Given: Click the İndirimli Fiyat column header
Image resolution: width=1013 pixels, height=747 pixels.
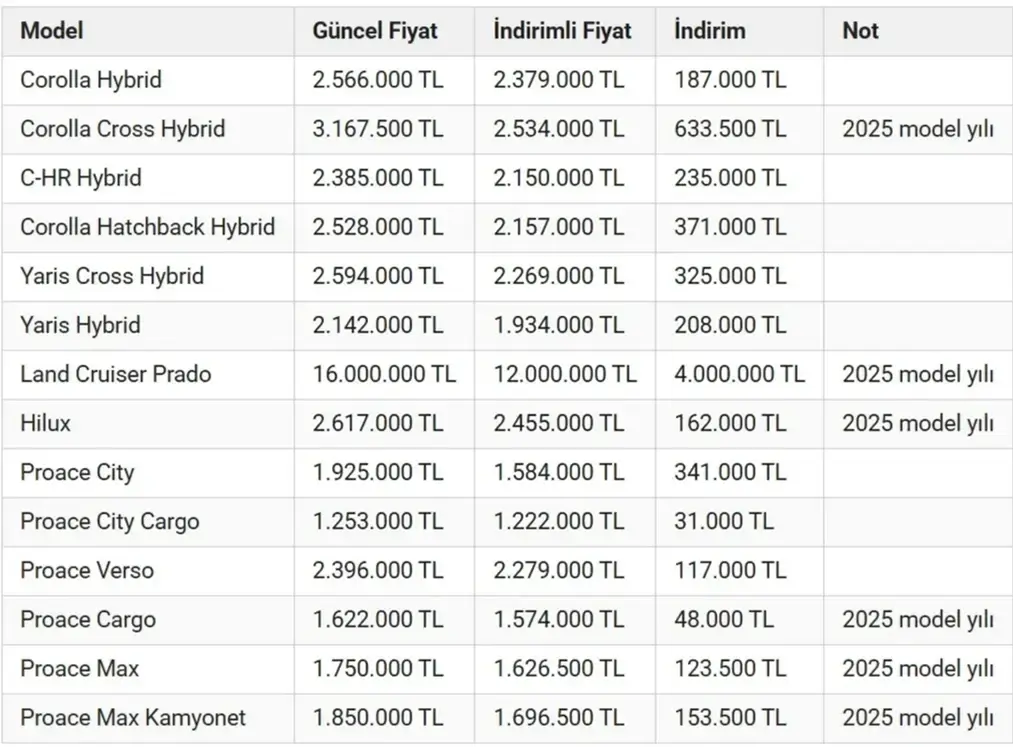Looking at the screenshot, I should 562,31.
